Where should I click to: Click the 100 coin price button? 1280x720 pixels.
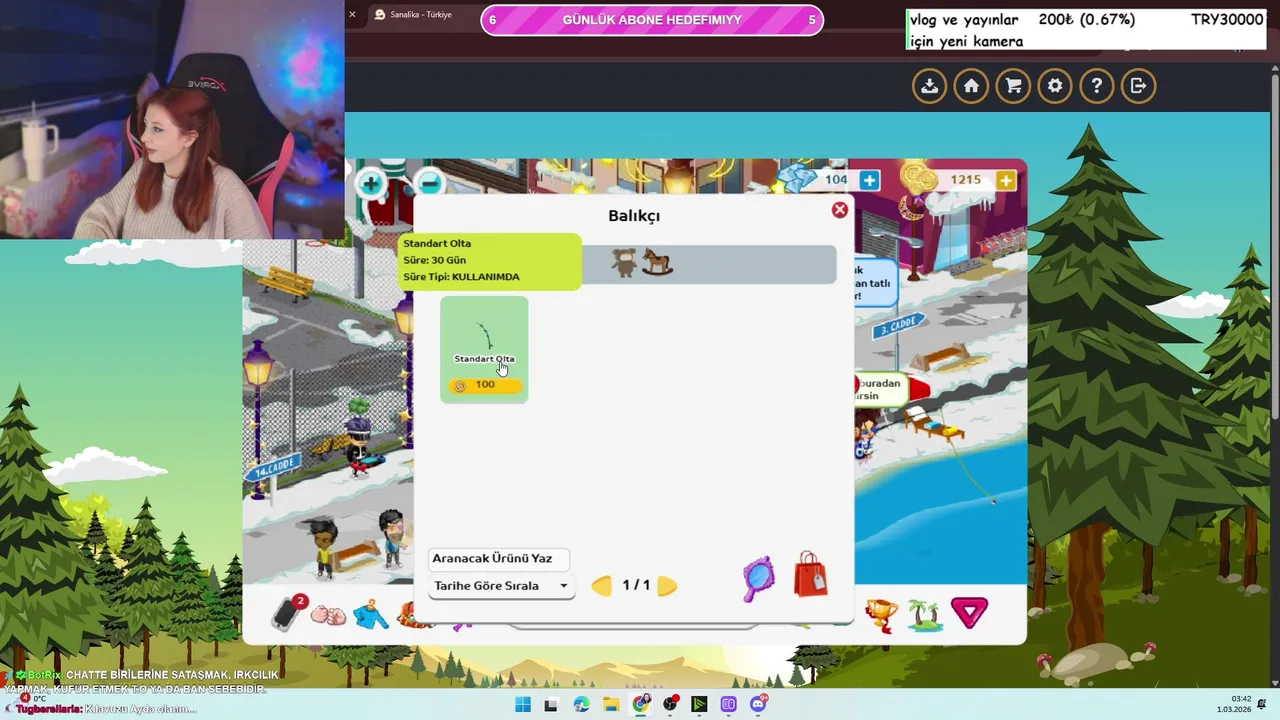[x=485, y=385]
